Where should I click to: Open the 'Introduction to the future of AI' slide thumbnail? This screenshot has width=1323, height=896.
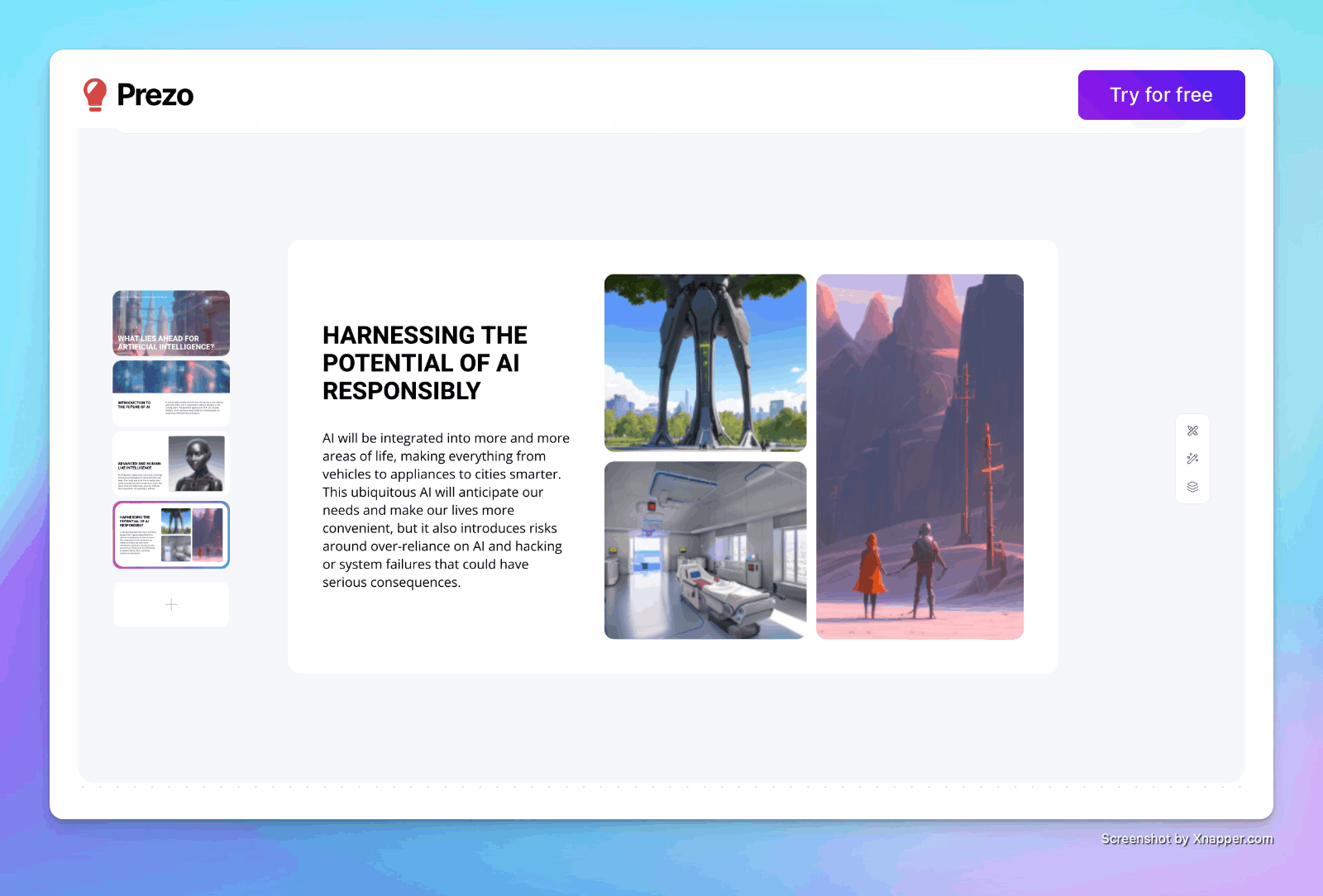[171, 393]
